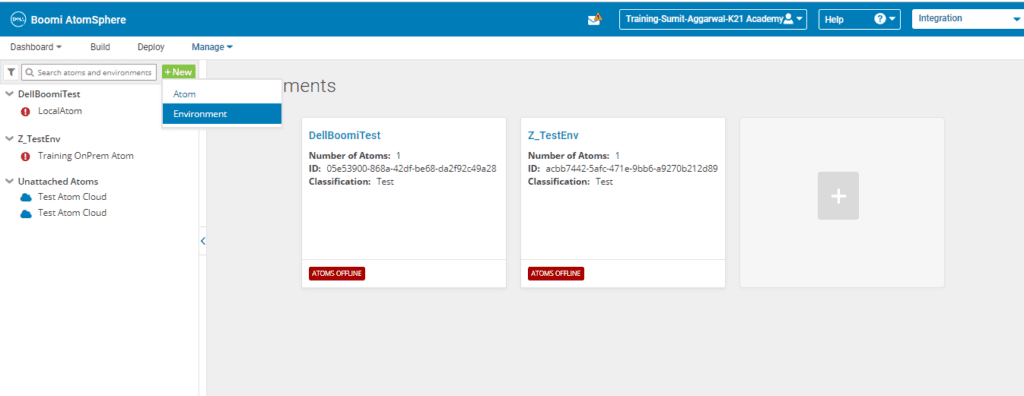This screenshot has width=1024, height=396.
Task: Open the Dashboard dropdown menu
Action: point(36,47)
